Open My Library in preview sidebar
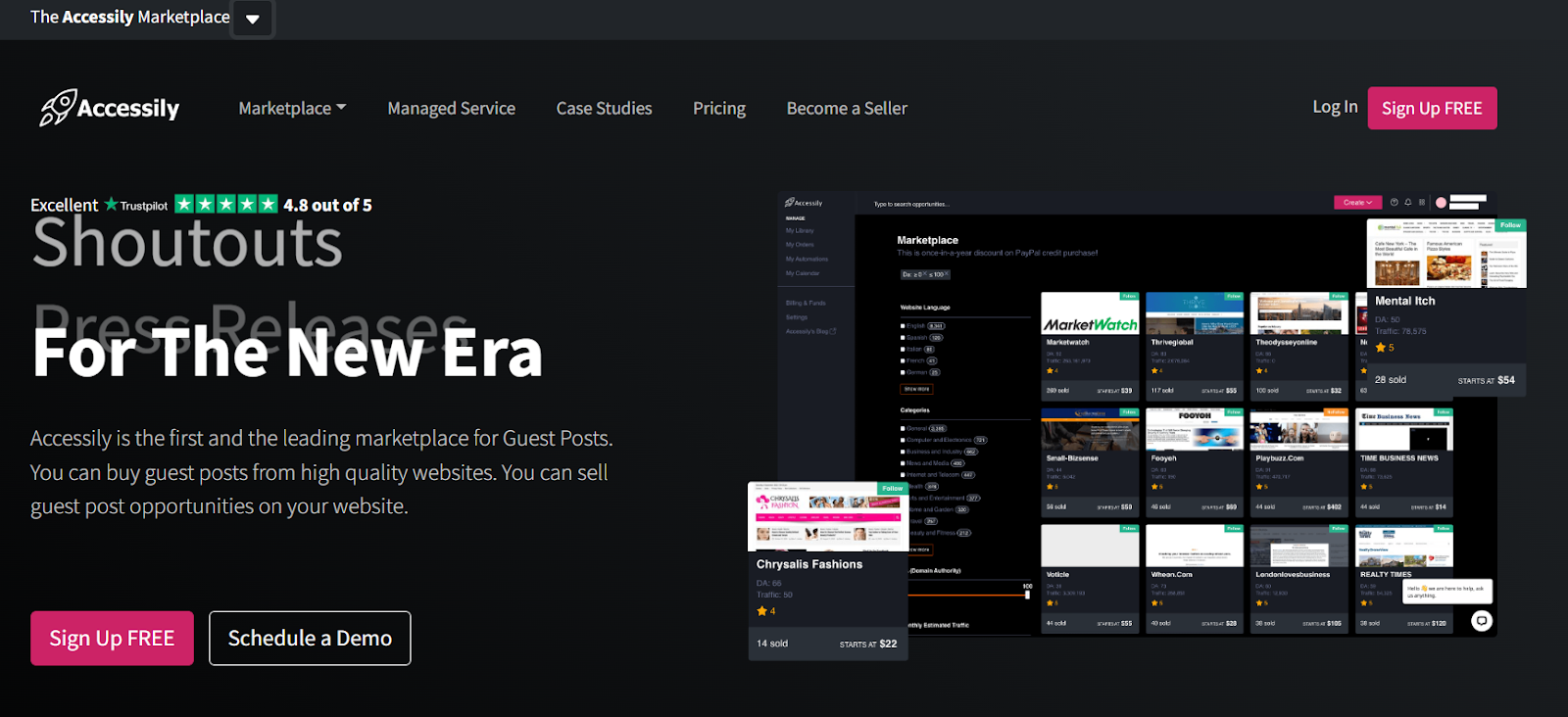Viewport: 1568px width, 717px height. 800,231
